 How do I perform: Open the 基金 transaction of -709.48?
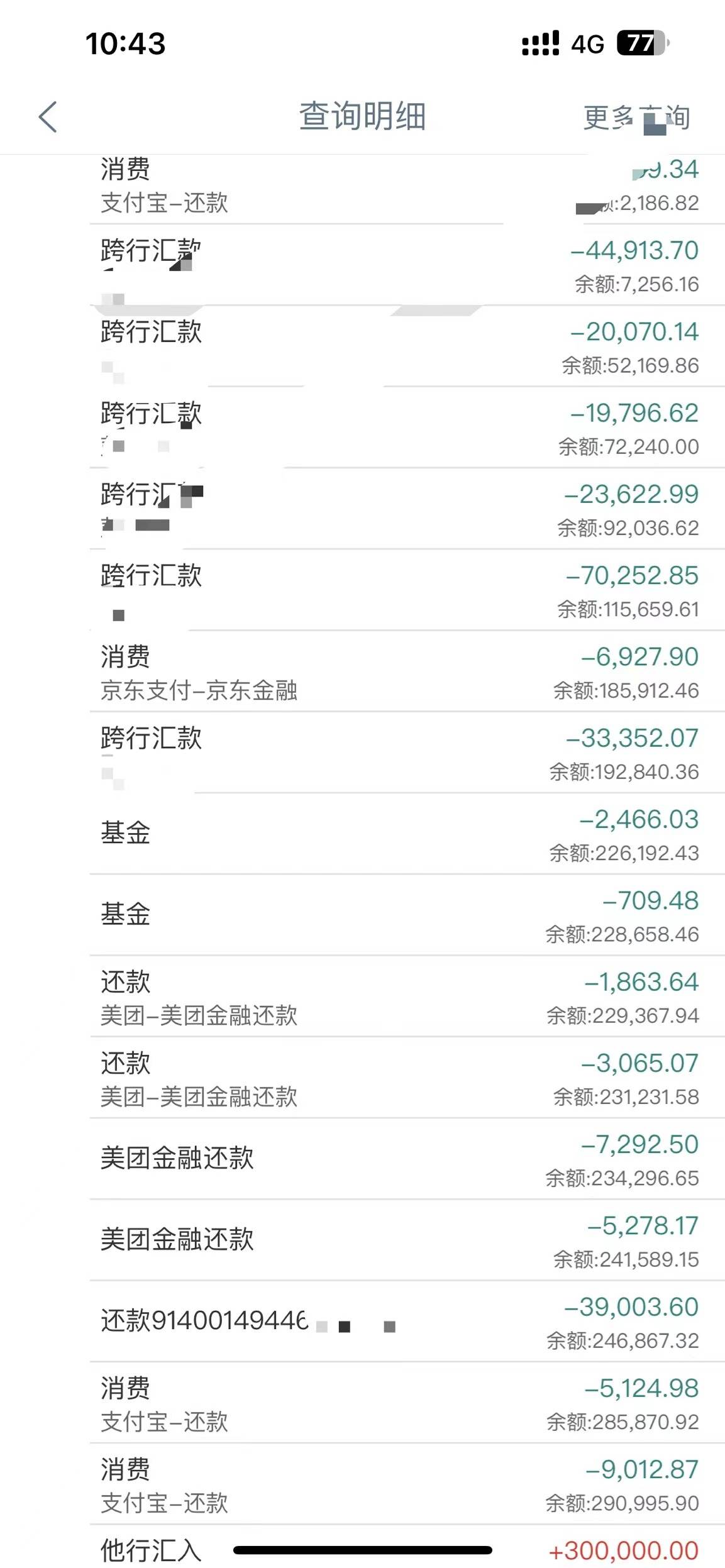tap(407, 915)
